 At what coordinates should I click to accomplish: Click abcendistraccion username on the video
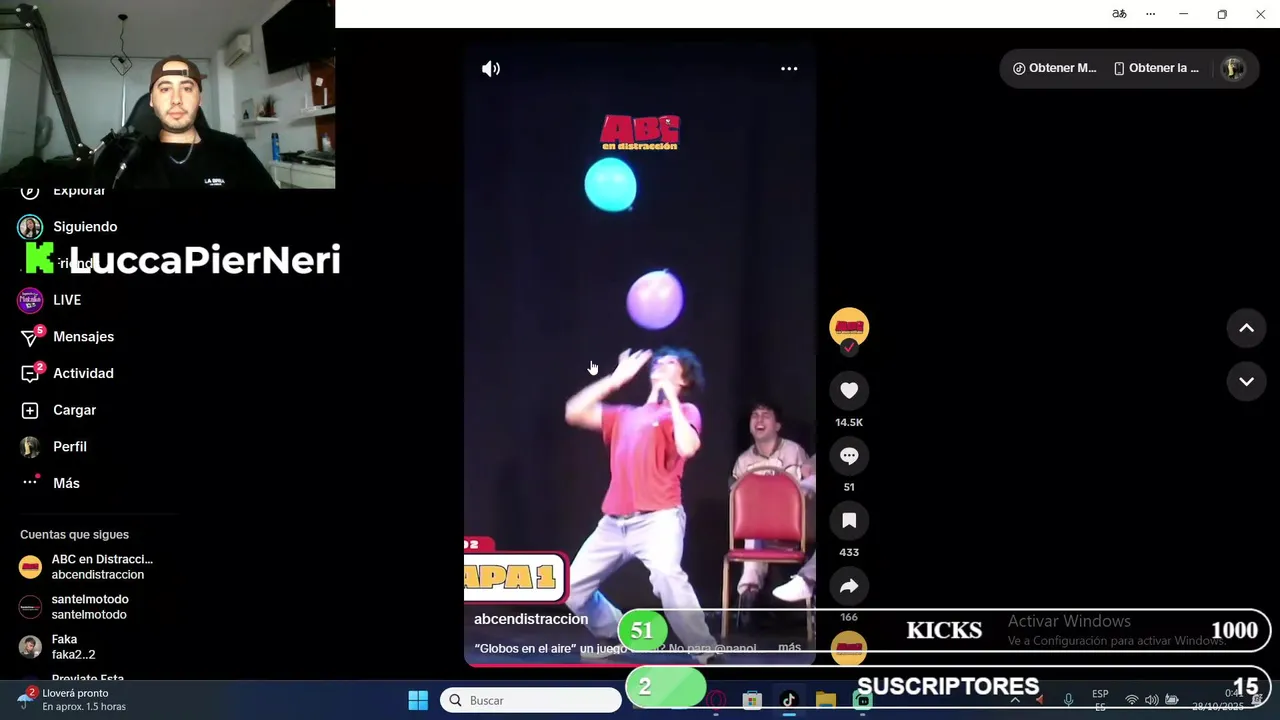[531, 619]
